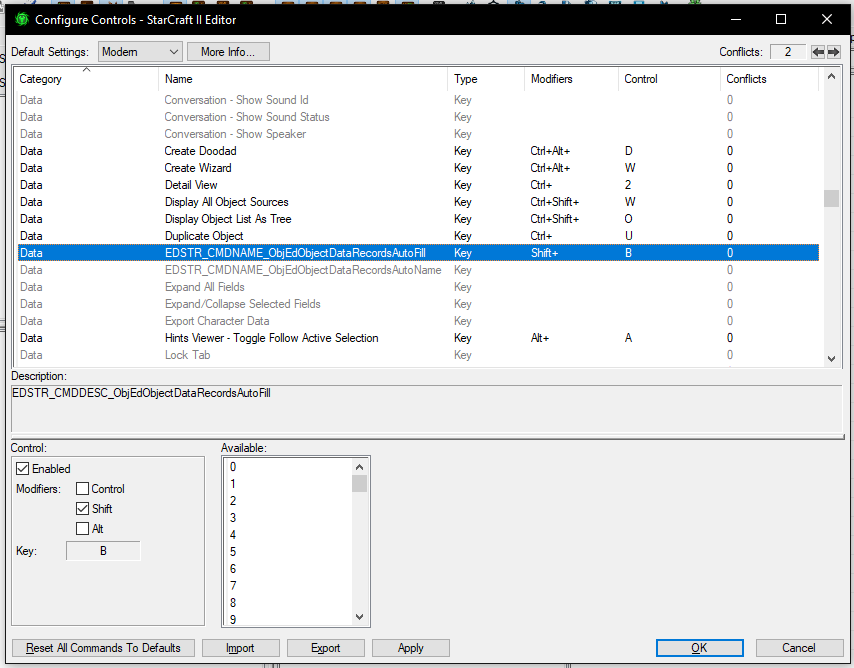The image size is (854, 668).
Task: Select Conversation - Show Sound Status row
Action: click(418, 117)
